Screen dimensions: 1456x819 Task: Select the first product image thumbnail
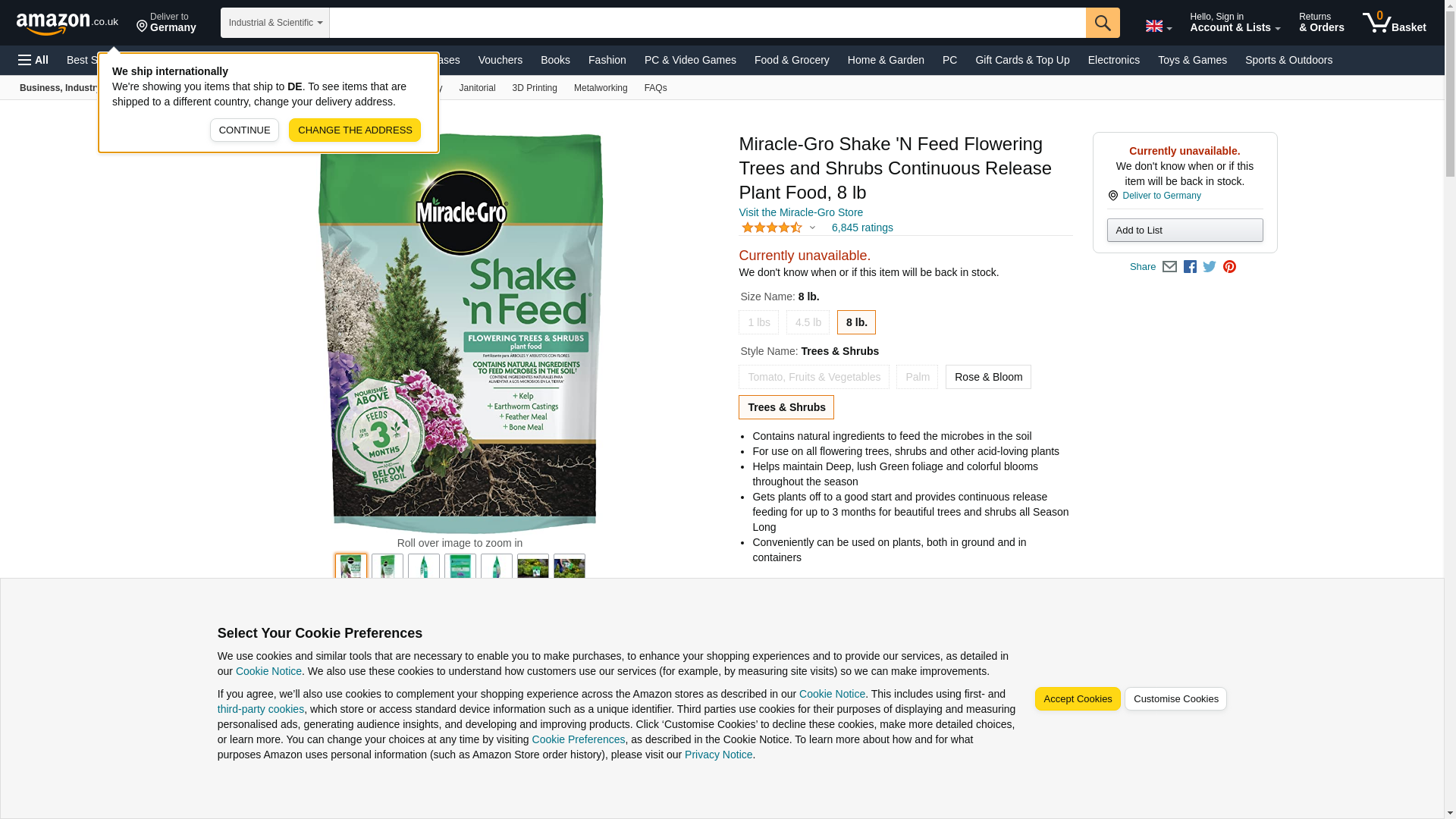tap(351, 568)
